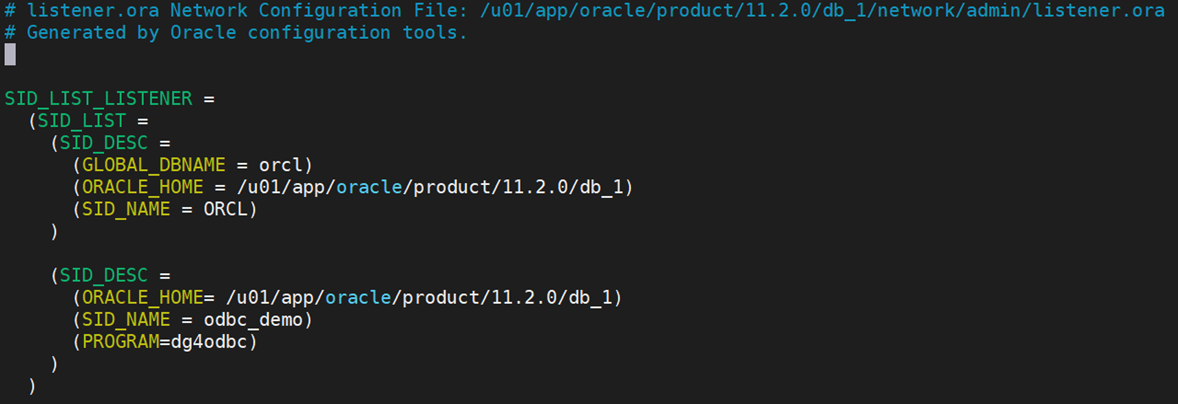Click the PROGRAM parameter name

(120, 342)
